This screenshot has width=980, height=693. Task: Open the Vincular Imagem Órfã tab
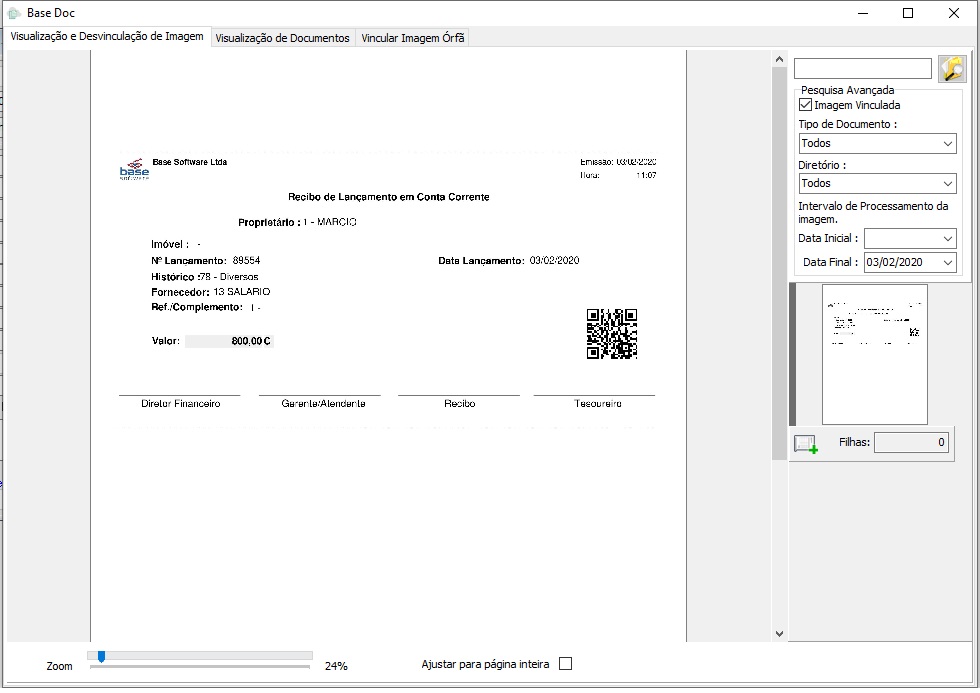[x=413, y=38]
